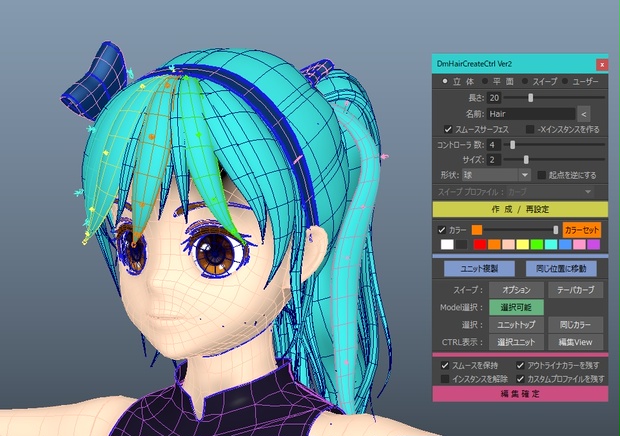620x436 pixels.
Task: Click the コントローラ数 slider handle
Action: tap(512, 145)
